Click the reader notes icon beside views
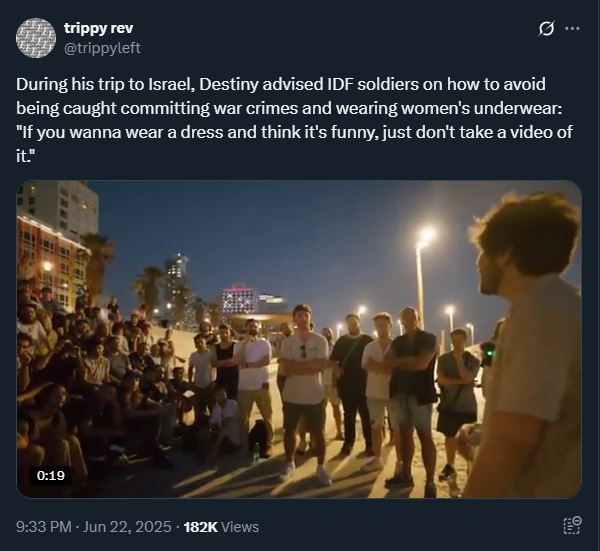The image size is (600, 551). 572,525
